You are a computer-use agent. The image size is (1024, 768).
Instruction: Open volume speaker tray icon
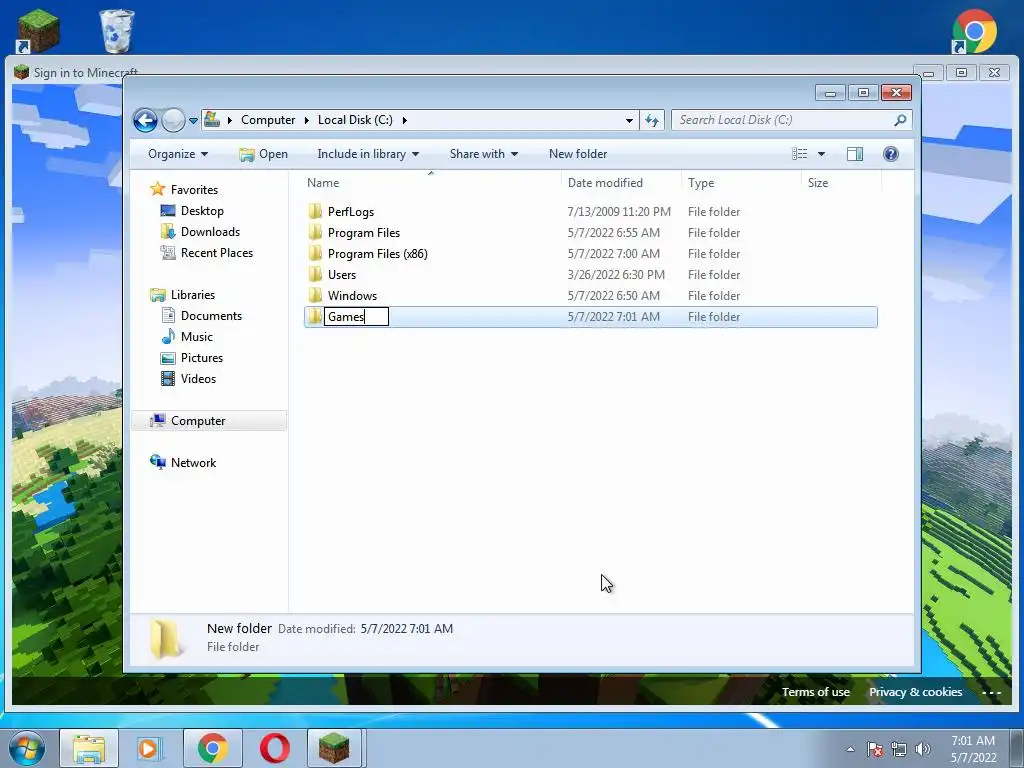point(922,749)
